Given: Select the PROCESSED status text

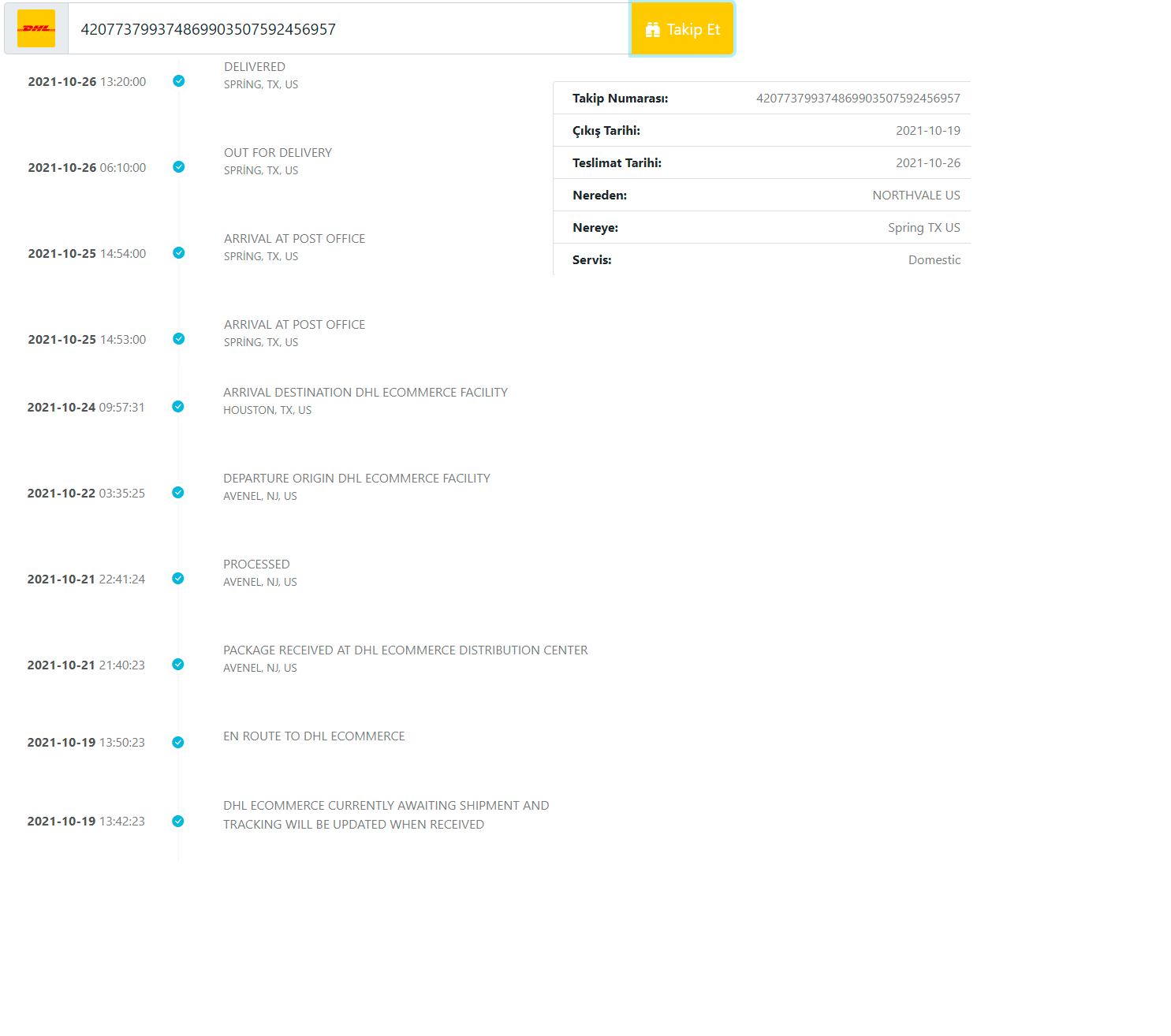Looking at the screenshot, I should pos(256,565).
